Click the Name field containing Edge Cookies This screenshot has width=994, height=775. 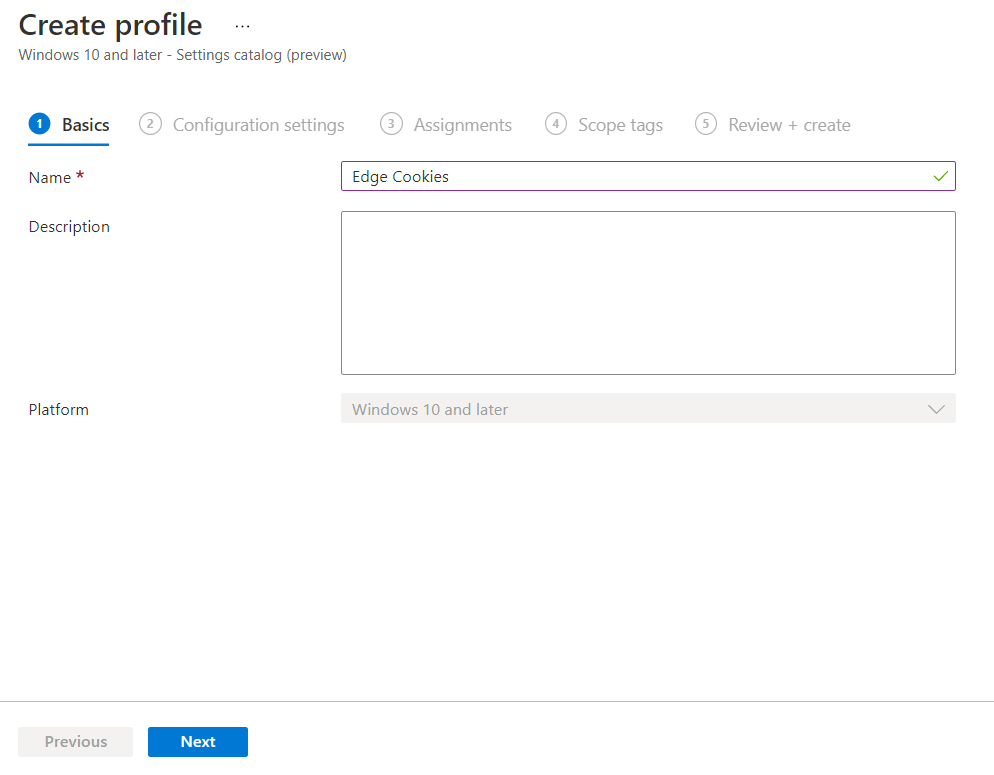tap(648, 176)
